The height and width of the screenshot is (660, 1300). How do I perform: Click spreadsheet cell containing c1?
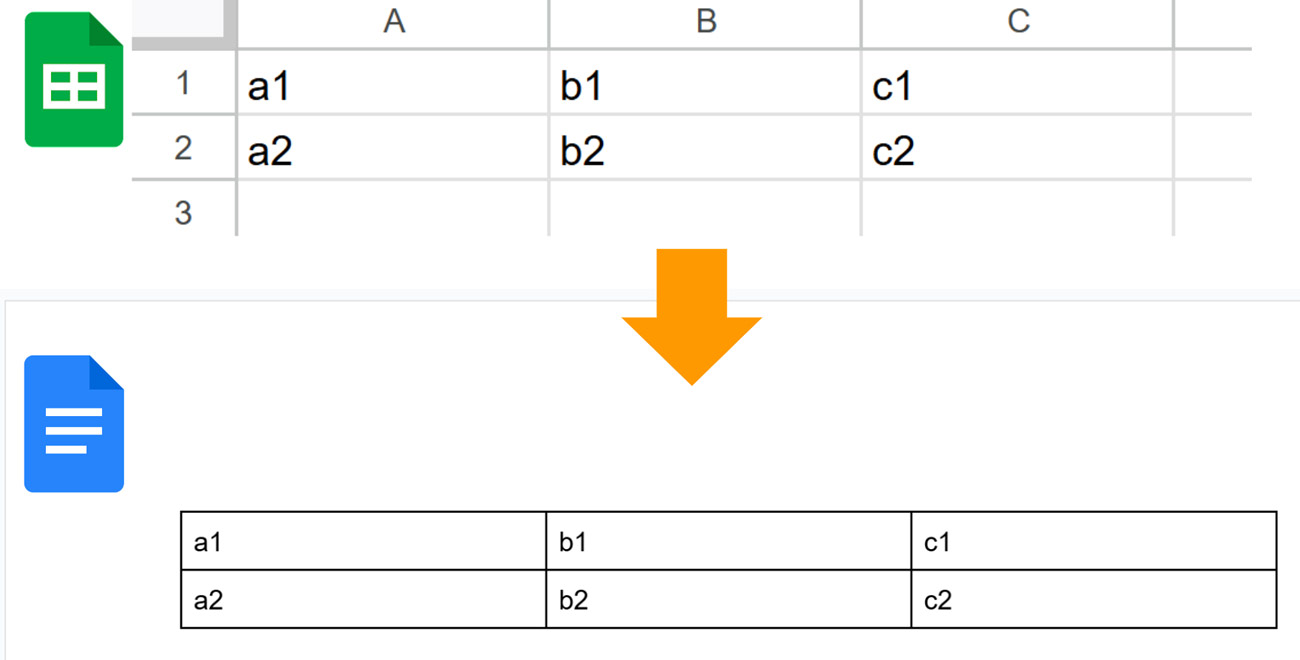(x=1017, y=82)
